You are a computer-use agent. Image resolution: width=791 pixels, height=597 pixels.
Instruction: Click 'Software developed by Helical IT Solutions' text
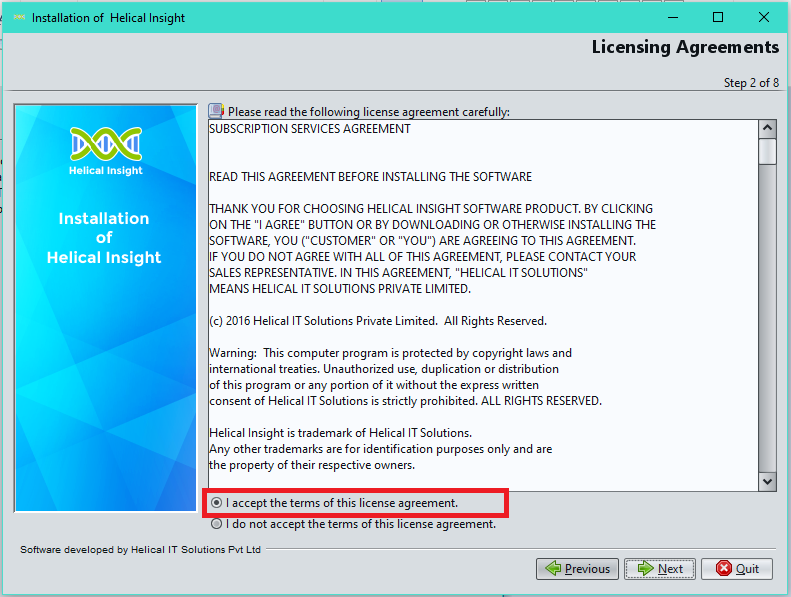point(140,550)
